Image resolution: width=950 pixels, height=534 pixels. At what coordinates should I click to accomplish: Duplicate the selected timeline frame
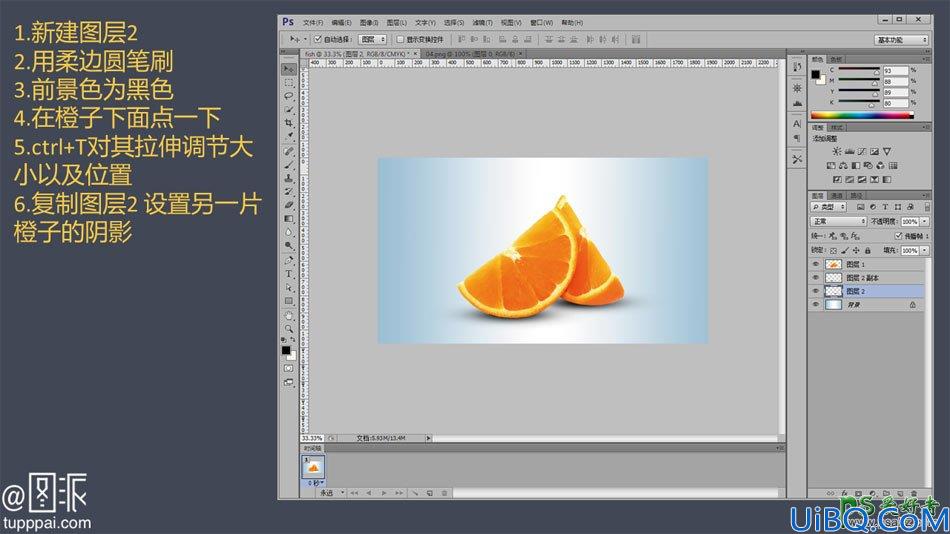pyautogui.click(x=430, y=493)
